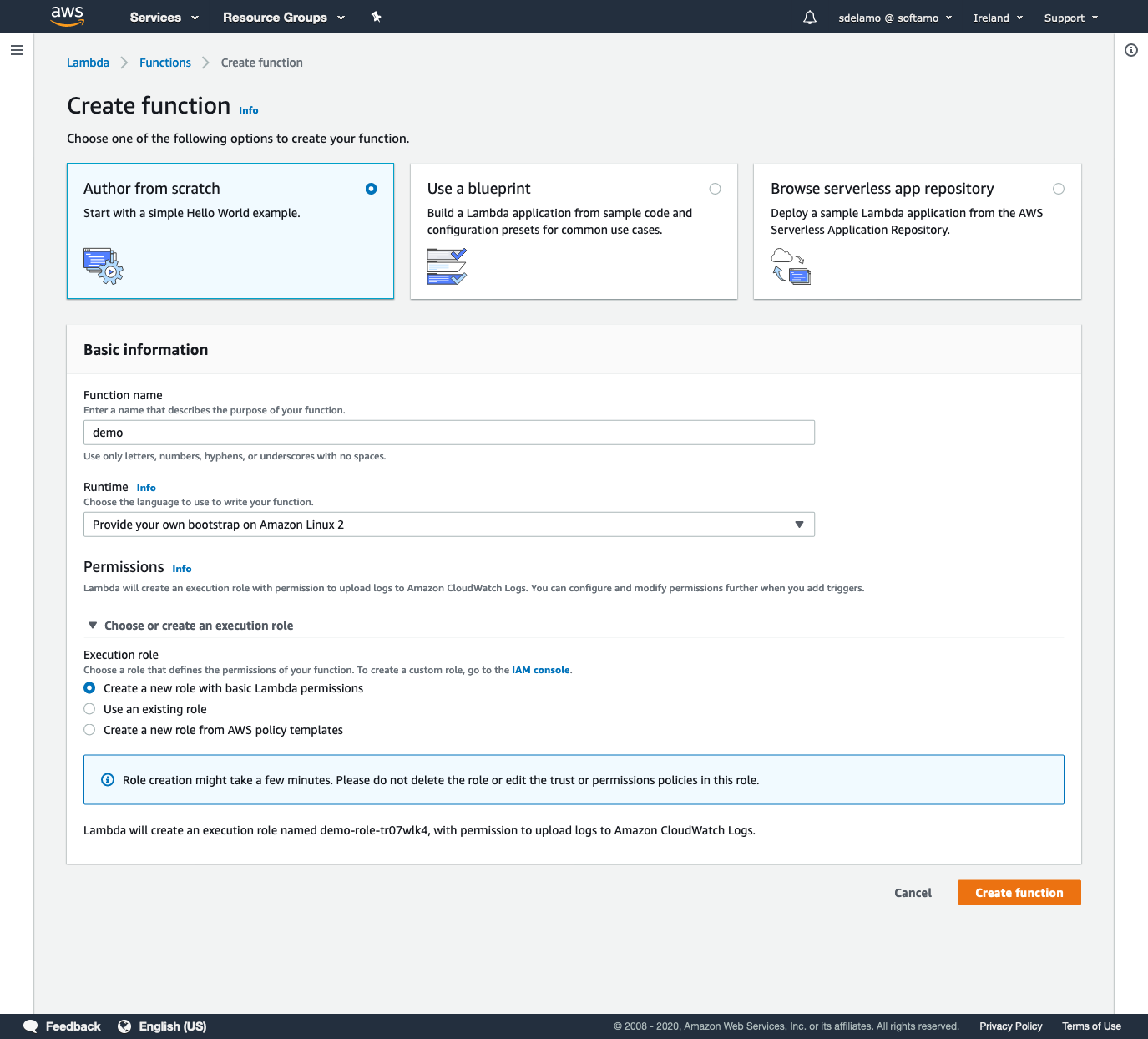The image size is (1148, 1039).
Task: Click the pin shortcuts icon in navbar
Action: click(x=377, y=17)
